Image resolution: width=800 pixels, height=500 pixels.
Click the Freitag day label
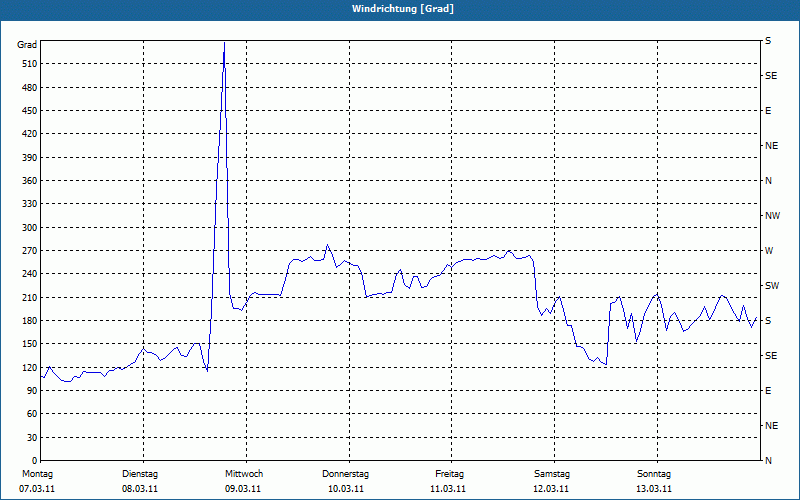(x=449, y=474)
